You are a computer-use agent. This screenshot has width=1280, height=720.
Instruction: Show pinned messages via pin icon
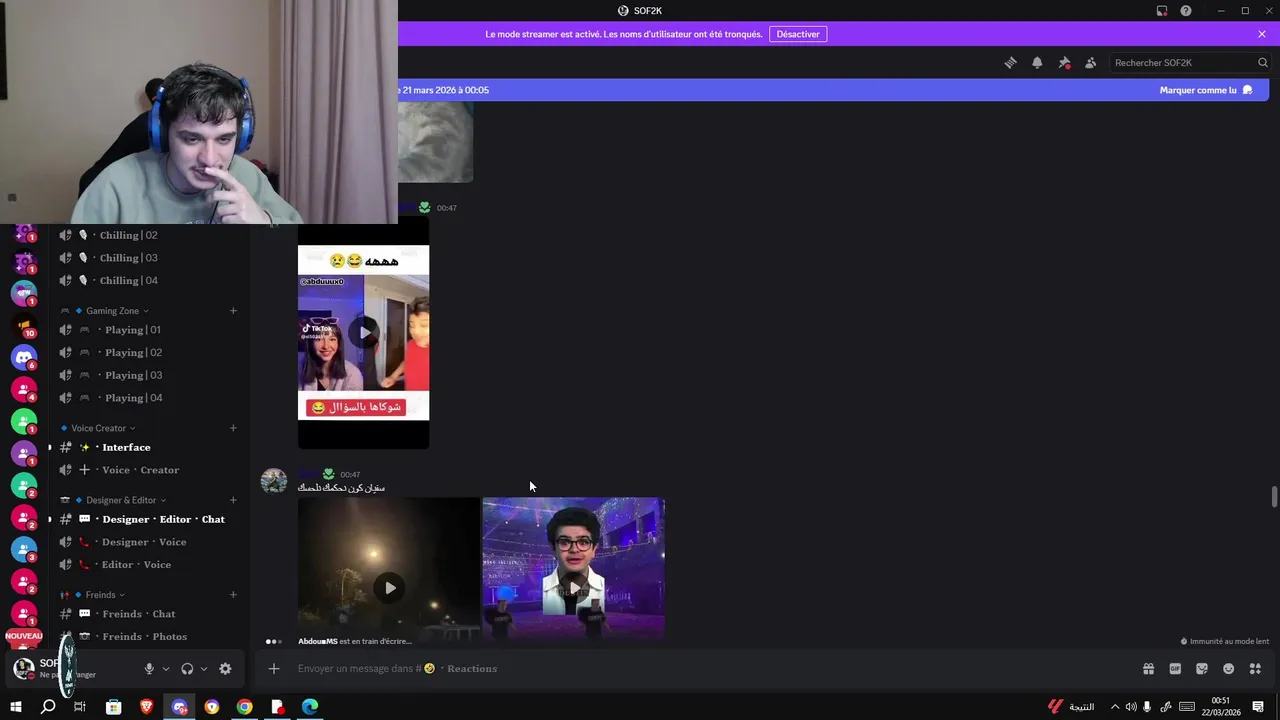click(x=1064, y=62)
